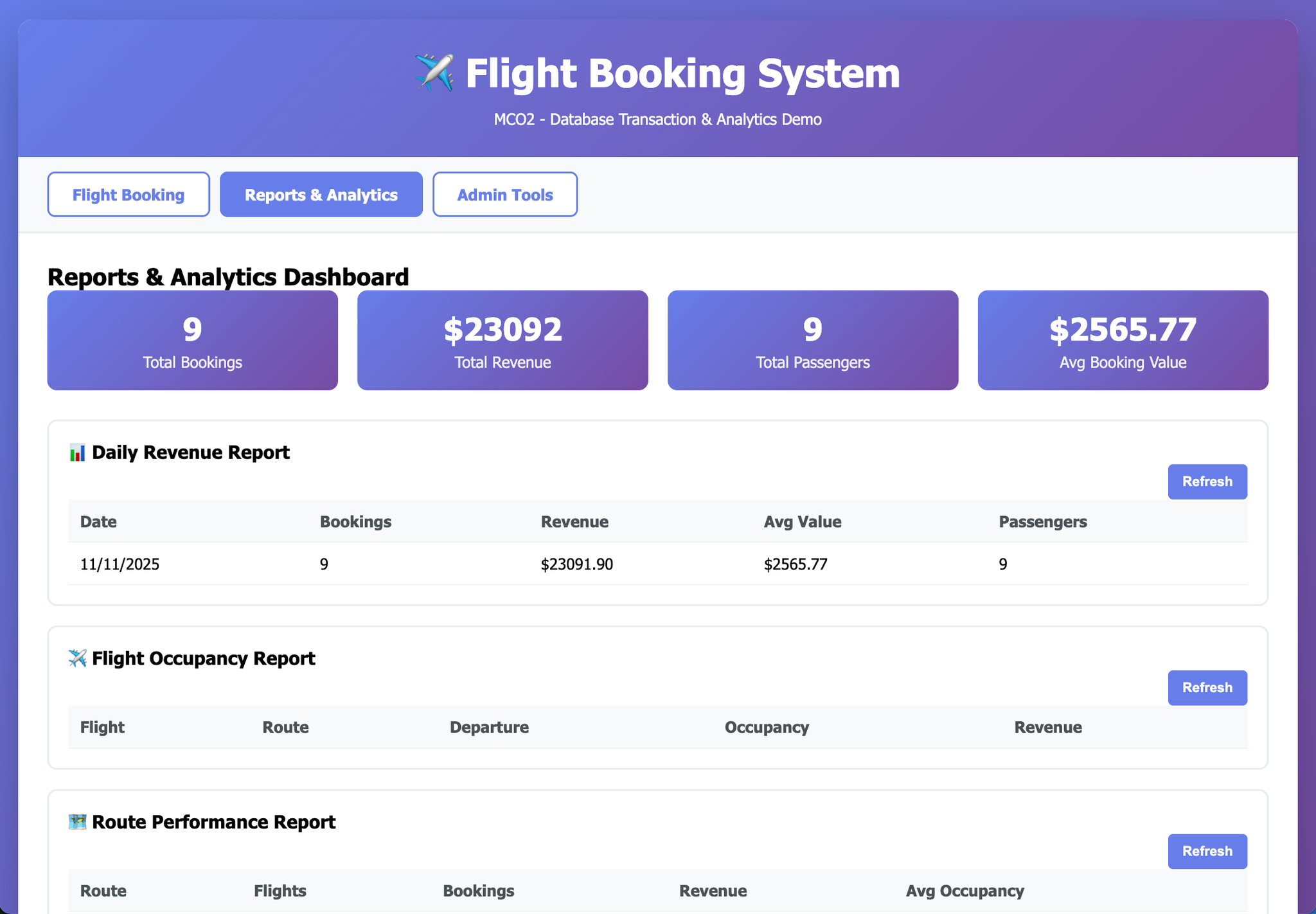Click the MCO2 subtitle text in header
This screenshot has height=914, width=1316.
coord(658,120)
